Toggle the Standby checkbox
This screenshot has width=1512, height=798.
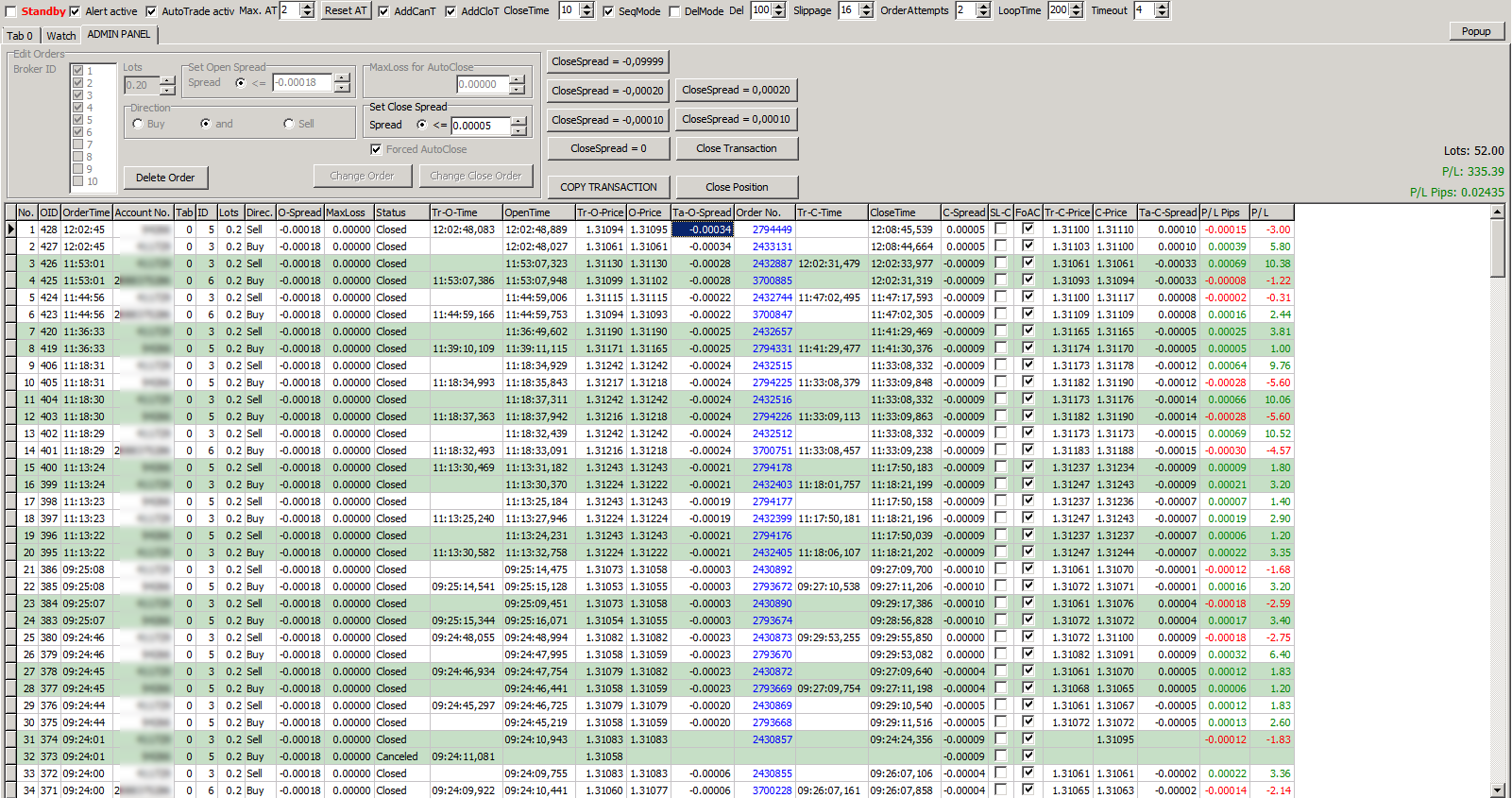click(11, 11)
